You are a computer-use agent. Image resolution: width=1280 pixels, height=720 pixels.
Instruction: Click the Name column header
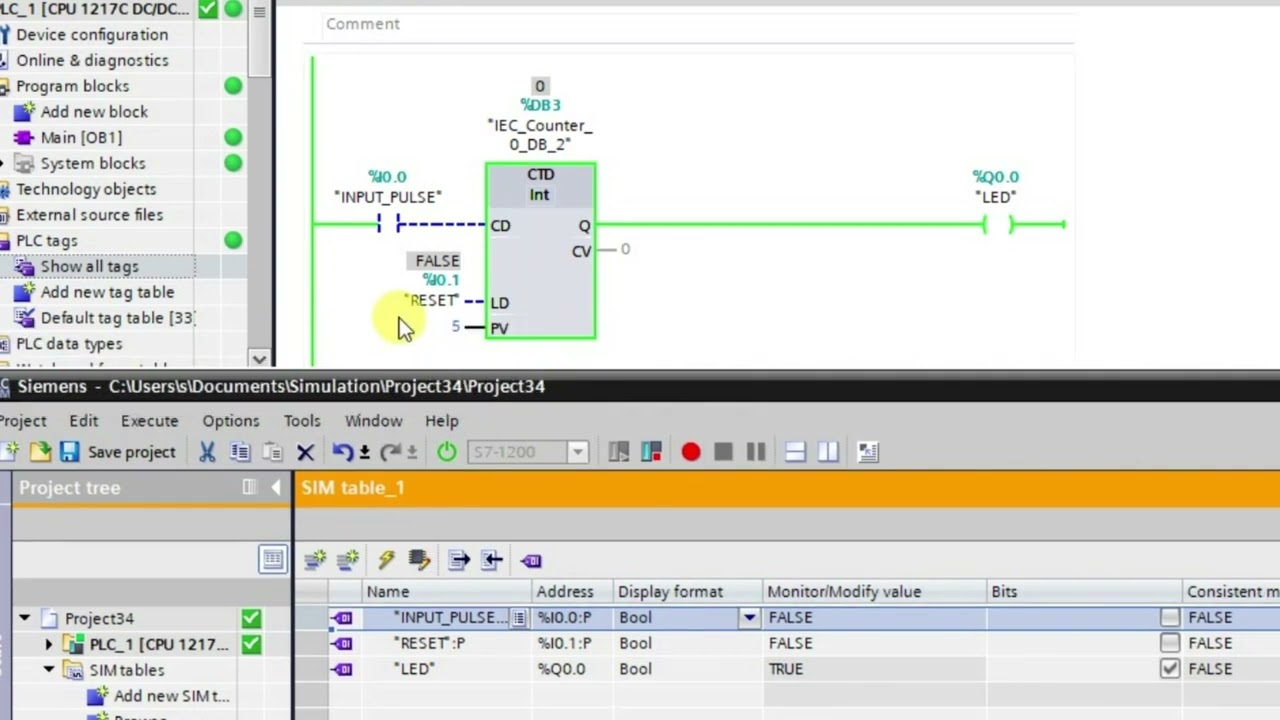coord(446,592)
